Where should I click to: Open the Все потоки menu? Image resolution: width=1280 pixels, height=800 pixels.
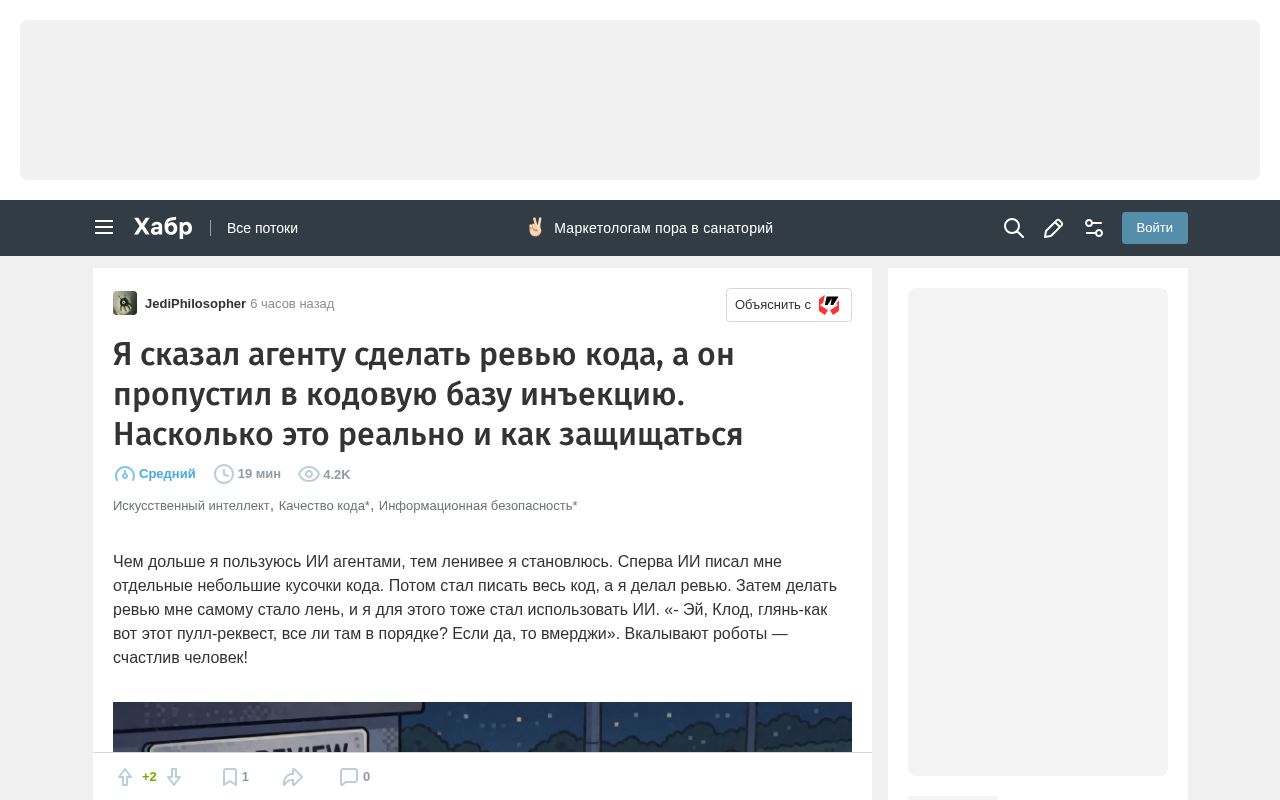tap(262, 228)
